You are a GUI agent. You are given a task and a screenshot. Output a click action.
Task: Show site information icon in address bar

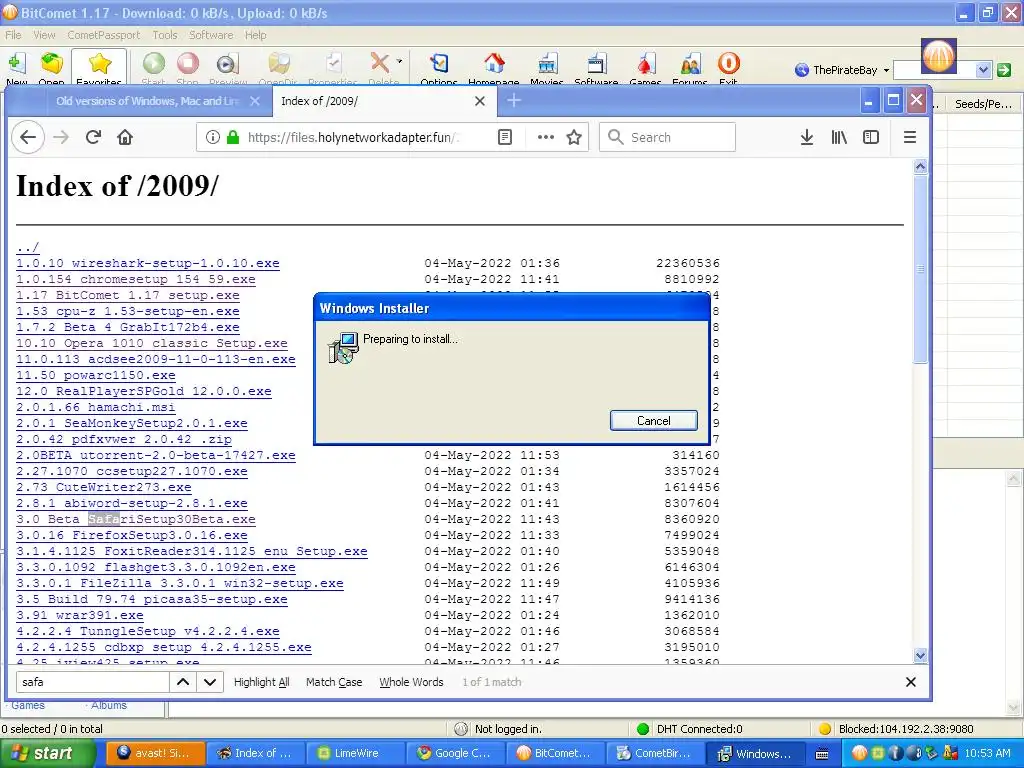(212, 137)
